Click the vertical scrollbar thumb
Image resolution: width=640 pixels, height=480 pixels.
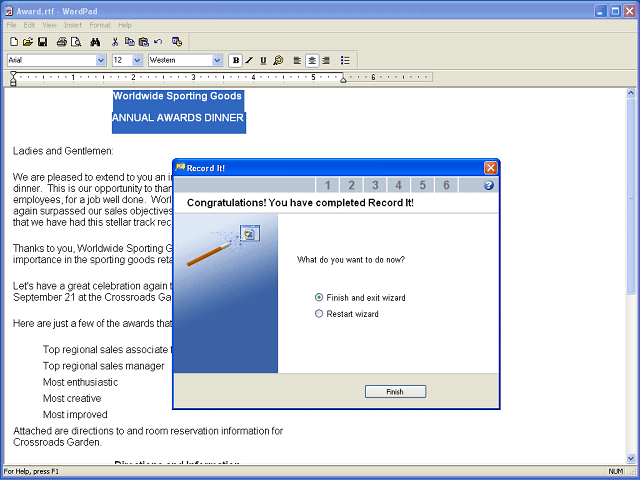tap(631, 196)
